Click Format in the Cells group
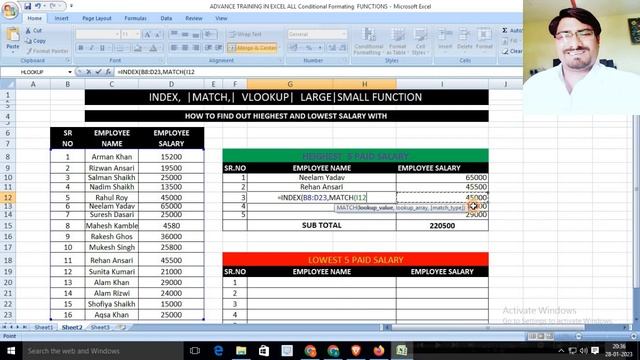 tap(484, 40)
